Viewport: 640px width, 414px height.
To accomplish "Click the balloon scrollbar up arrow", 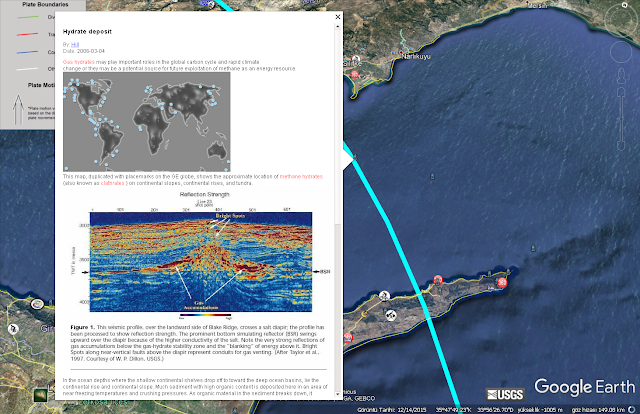I will click(338, 27).
